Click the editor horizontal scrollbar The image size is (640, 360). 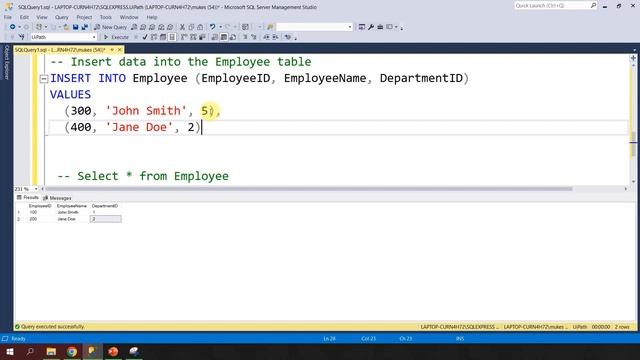coord(309,189)
